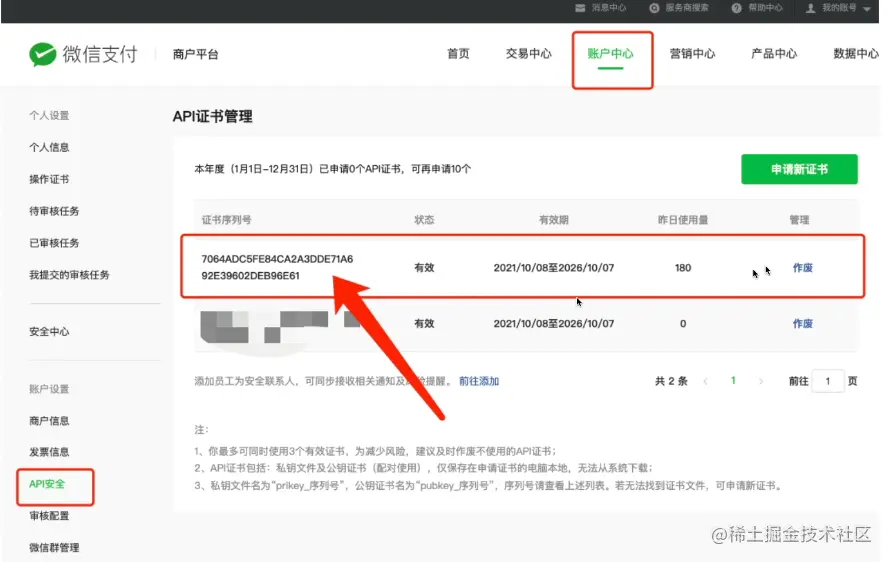
Task: Click the 共 2 条 total count
Action: click(671, 381)
